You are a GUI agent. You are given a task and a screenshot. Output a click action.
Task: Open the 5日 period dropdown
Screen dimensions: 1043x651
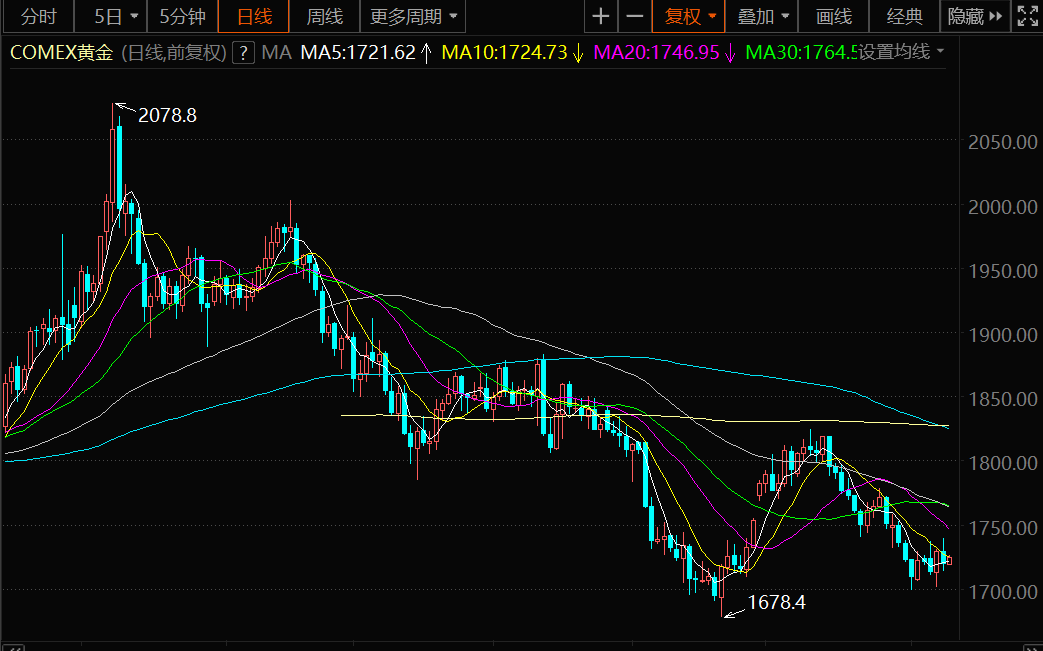115,16
